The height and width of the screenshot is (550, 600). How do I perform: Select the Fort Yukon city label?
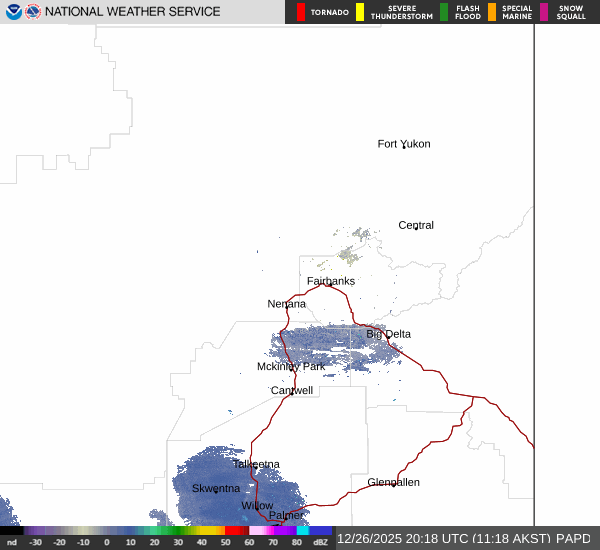tap(404, 144)
